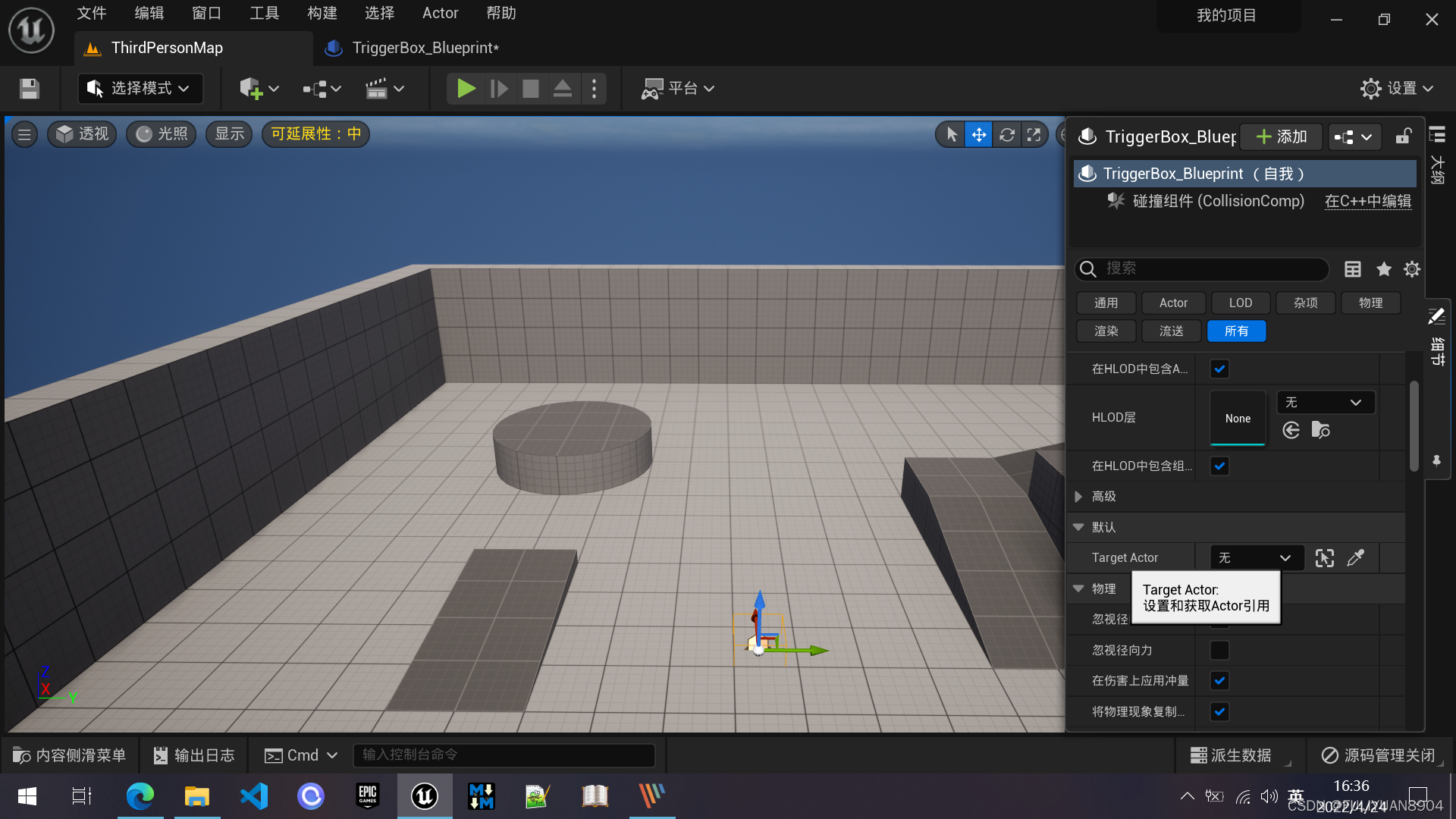Click the 在C++中编辑 link
The width and height of the screenshot is (1456, 819).
click(1367, 201)
